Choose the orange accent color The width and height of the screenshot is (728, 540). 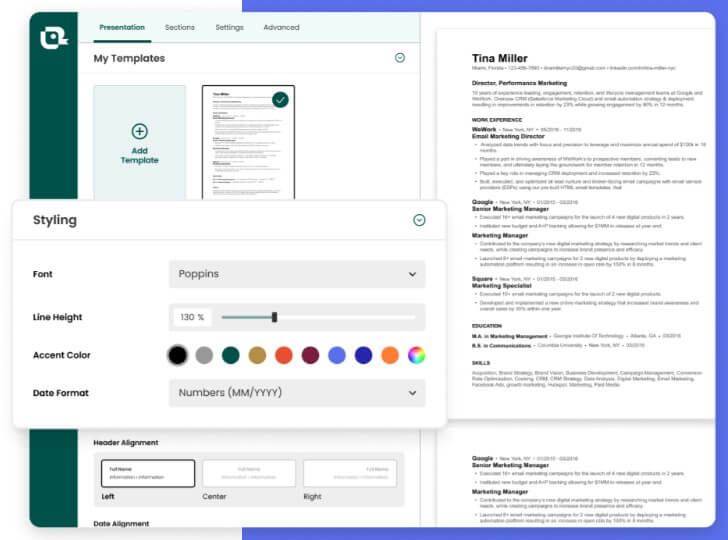pos(390,355)
